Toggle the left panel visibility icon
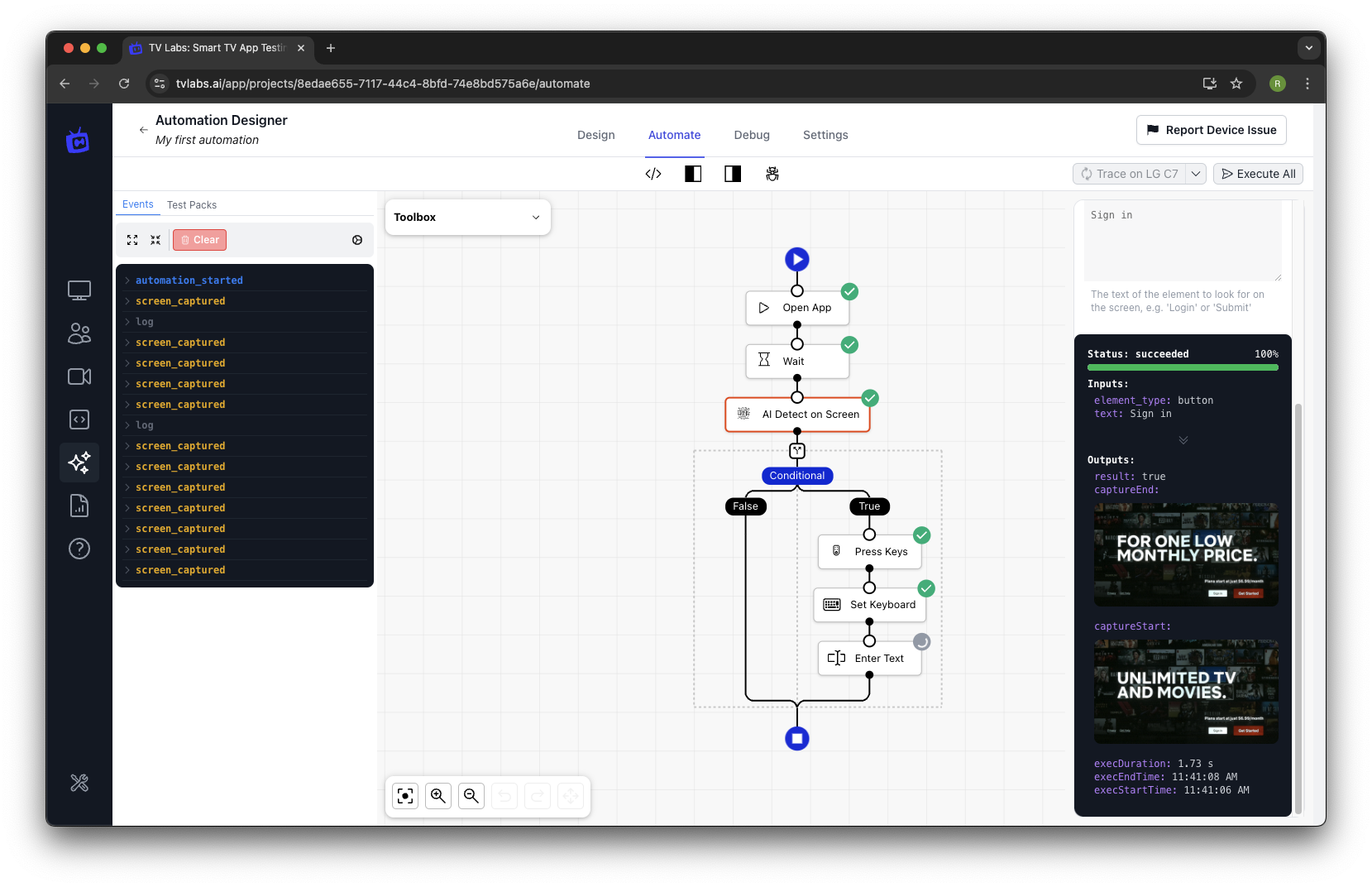The width and height of the screenshot is (1372, 887). (693, 174)
